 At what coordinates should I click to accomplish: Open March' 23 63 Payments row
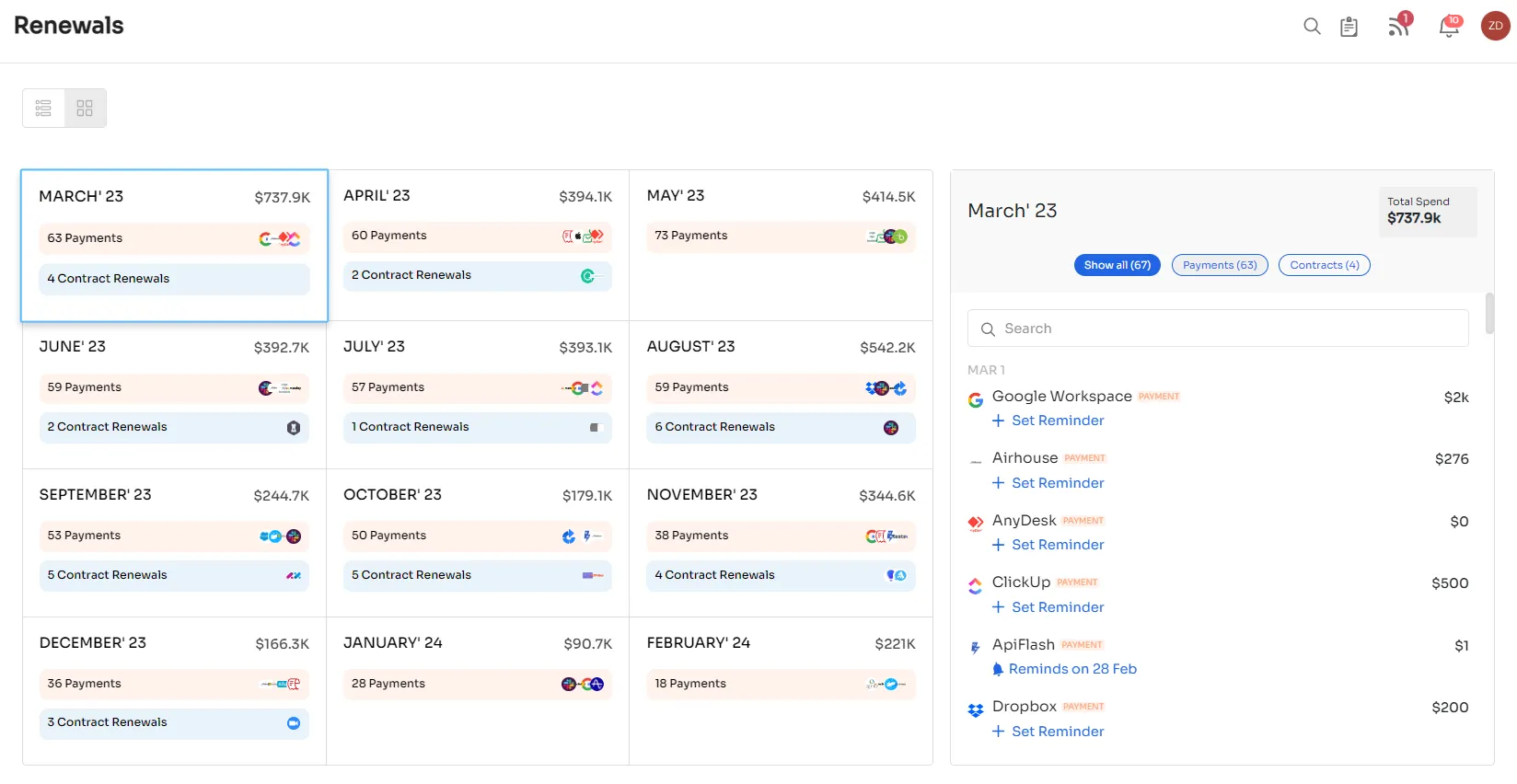[174, 238]
